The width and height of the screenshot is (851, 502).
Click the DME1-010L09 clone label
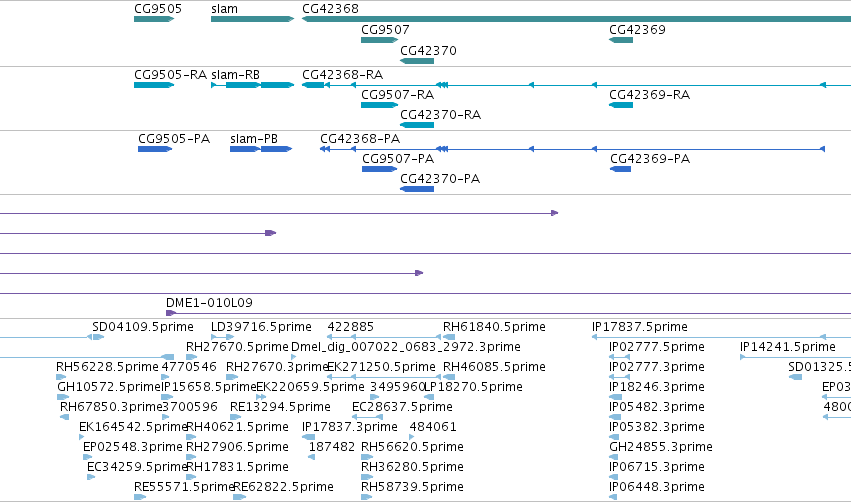tap(209, 302)
